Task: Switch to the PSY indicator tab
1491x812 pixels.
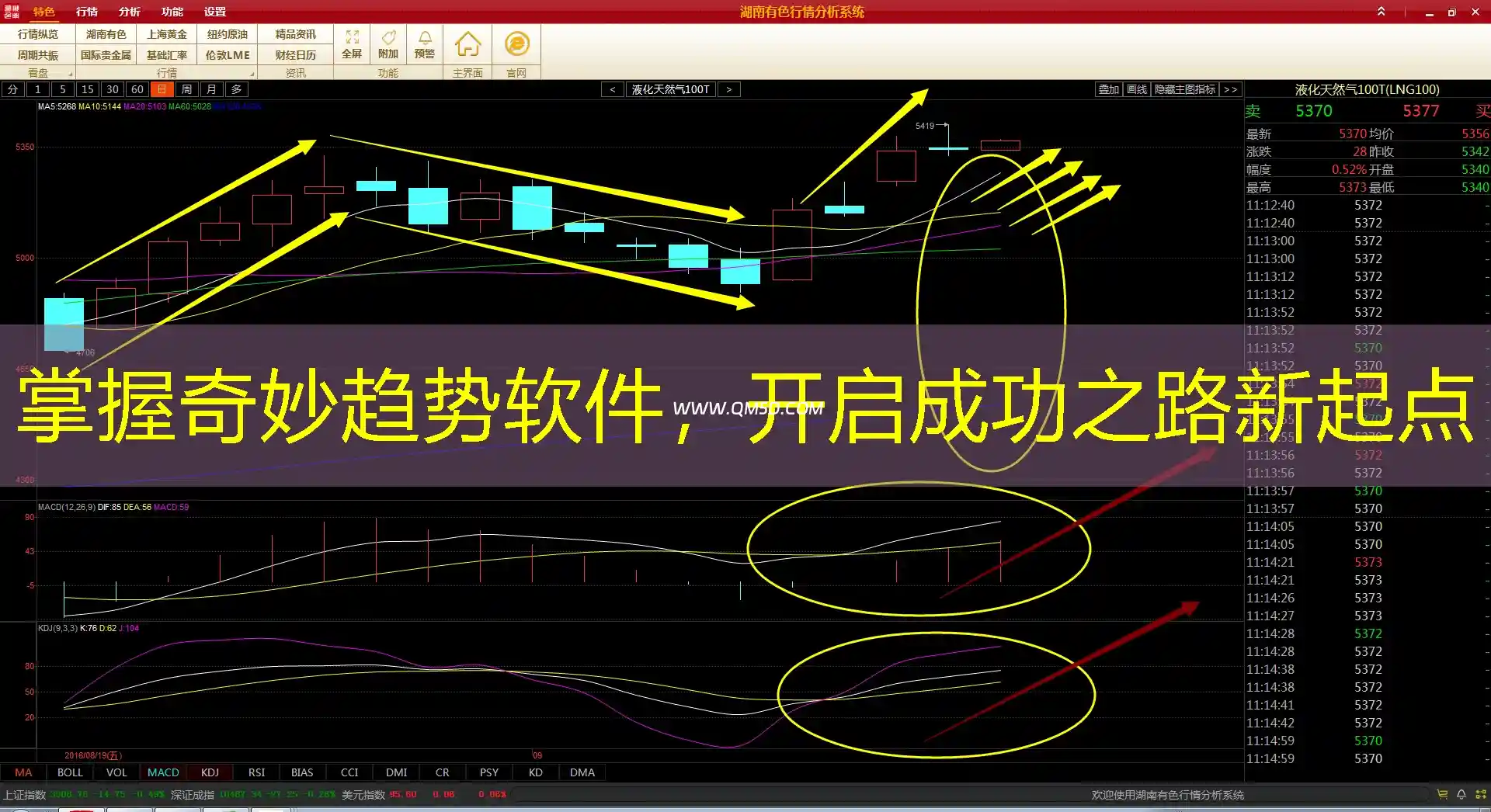Action: [x=489, y=772]
